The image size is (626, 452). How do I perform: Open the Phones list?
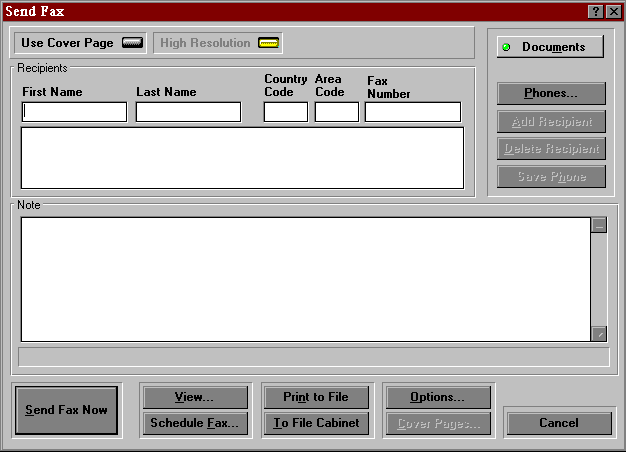551,94
